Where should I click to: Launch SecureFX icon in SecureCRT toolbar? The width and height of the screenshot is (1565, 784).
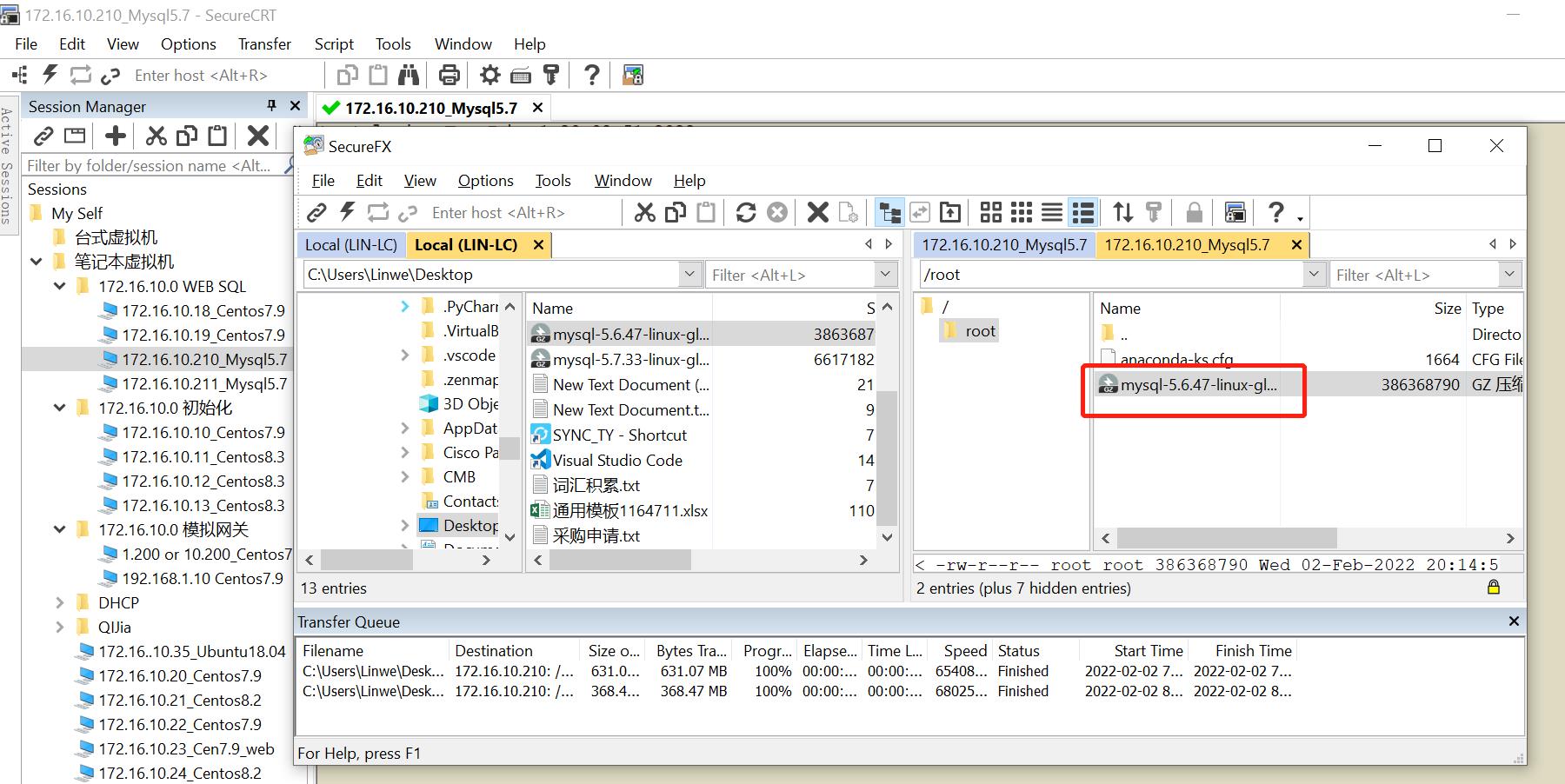coord(633,75)
